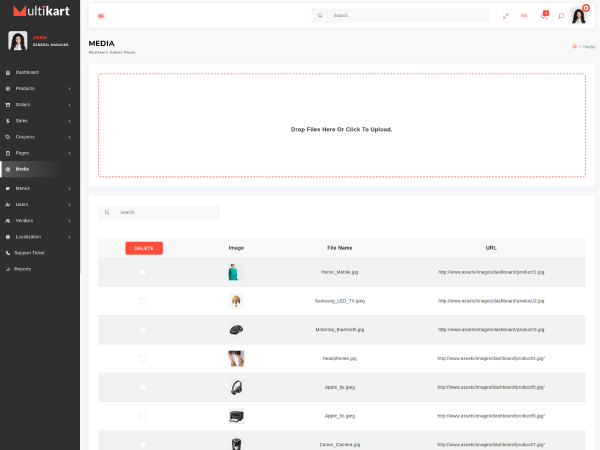Click the home breadcrumb icon
The image size is (600, 450).
[x=574, y=46]
